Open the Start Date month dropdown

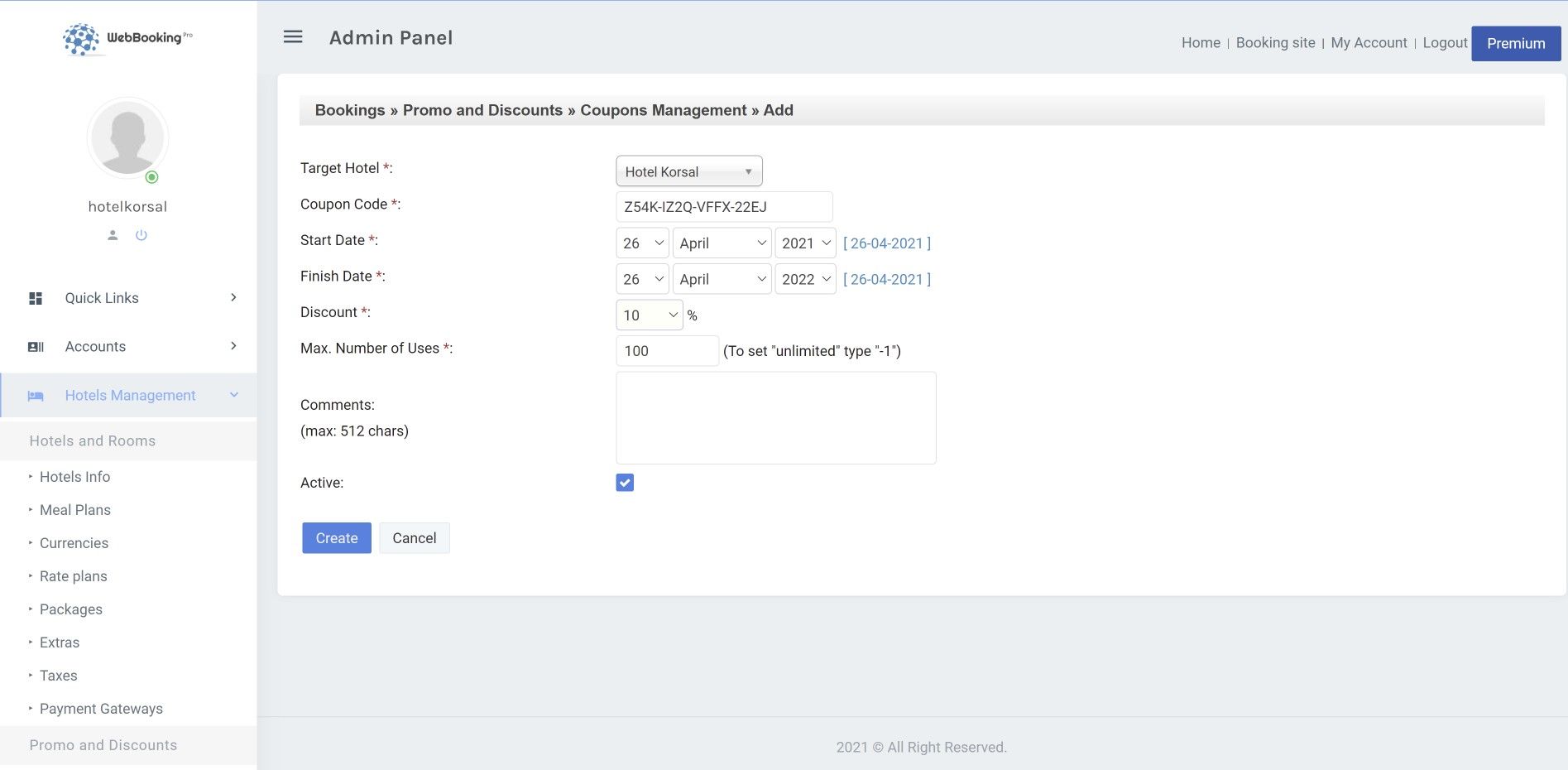pos(722,243)
